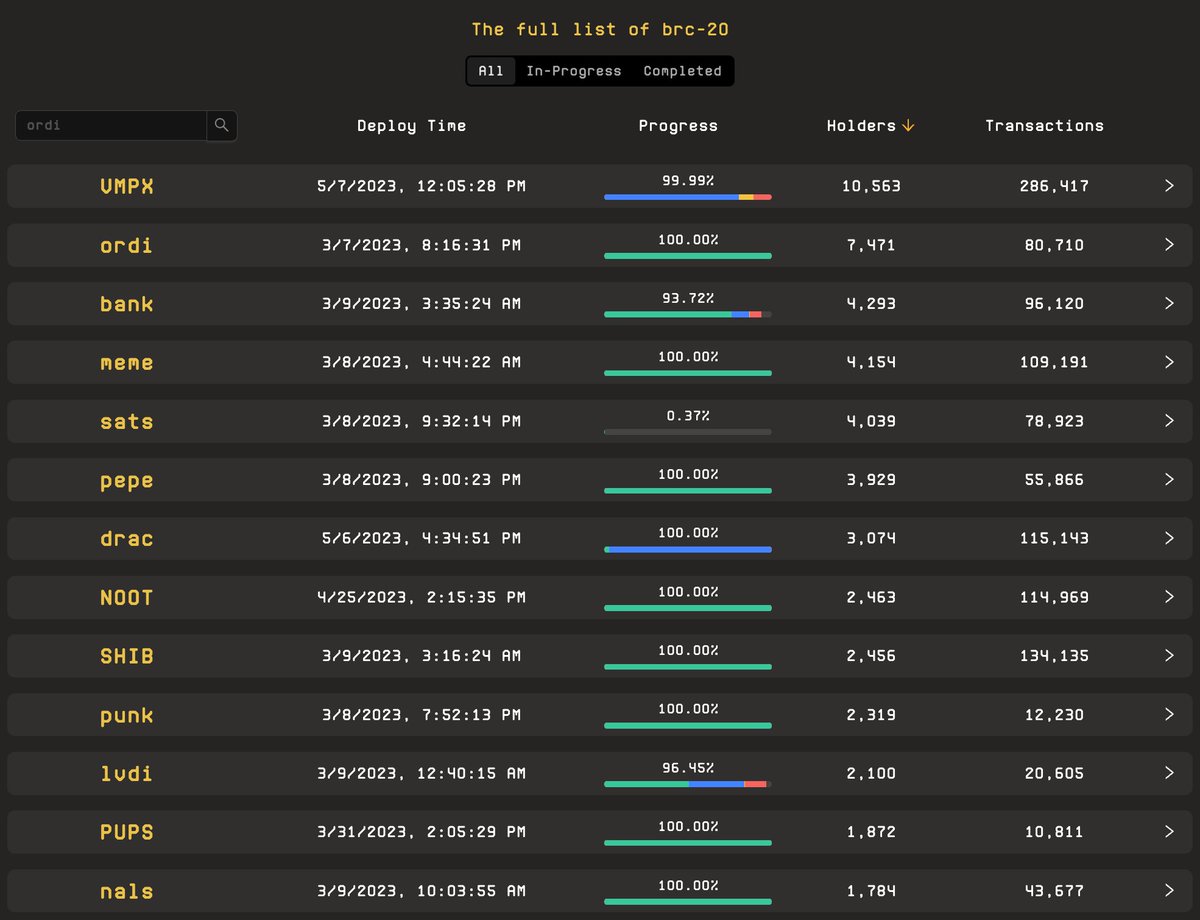Open the PUPS row arrow

(1169, 832)
